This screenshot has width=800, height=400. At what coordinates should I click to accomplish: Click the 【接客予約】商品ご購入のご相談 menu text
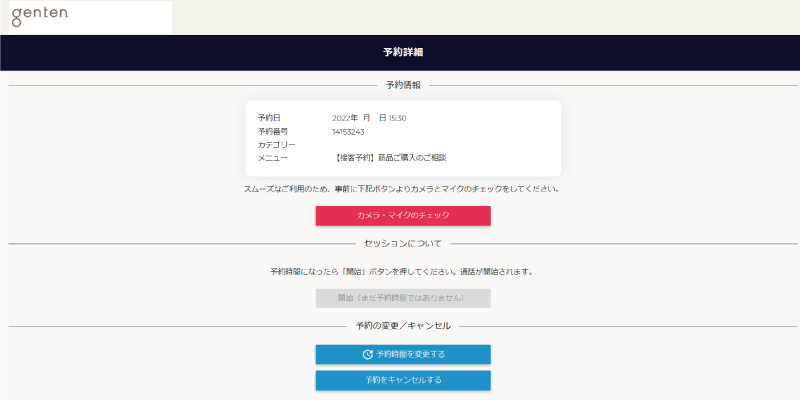click(390, 158)
